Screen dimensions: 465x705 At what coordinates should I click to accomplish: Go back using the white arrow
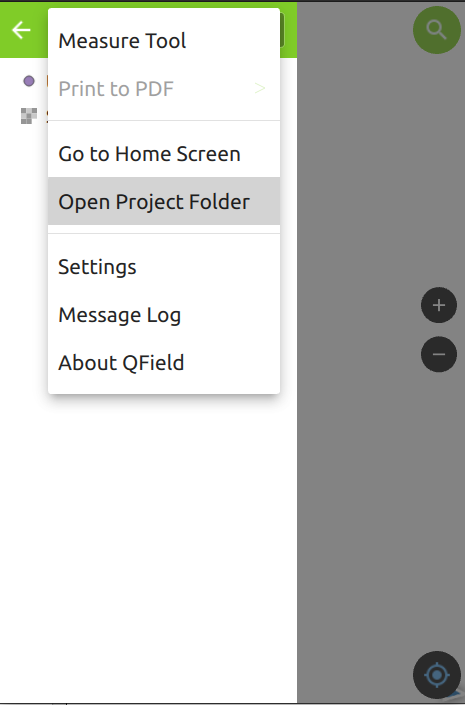coord(21,30)
